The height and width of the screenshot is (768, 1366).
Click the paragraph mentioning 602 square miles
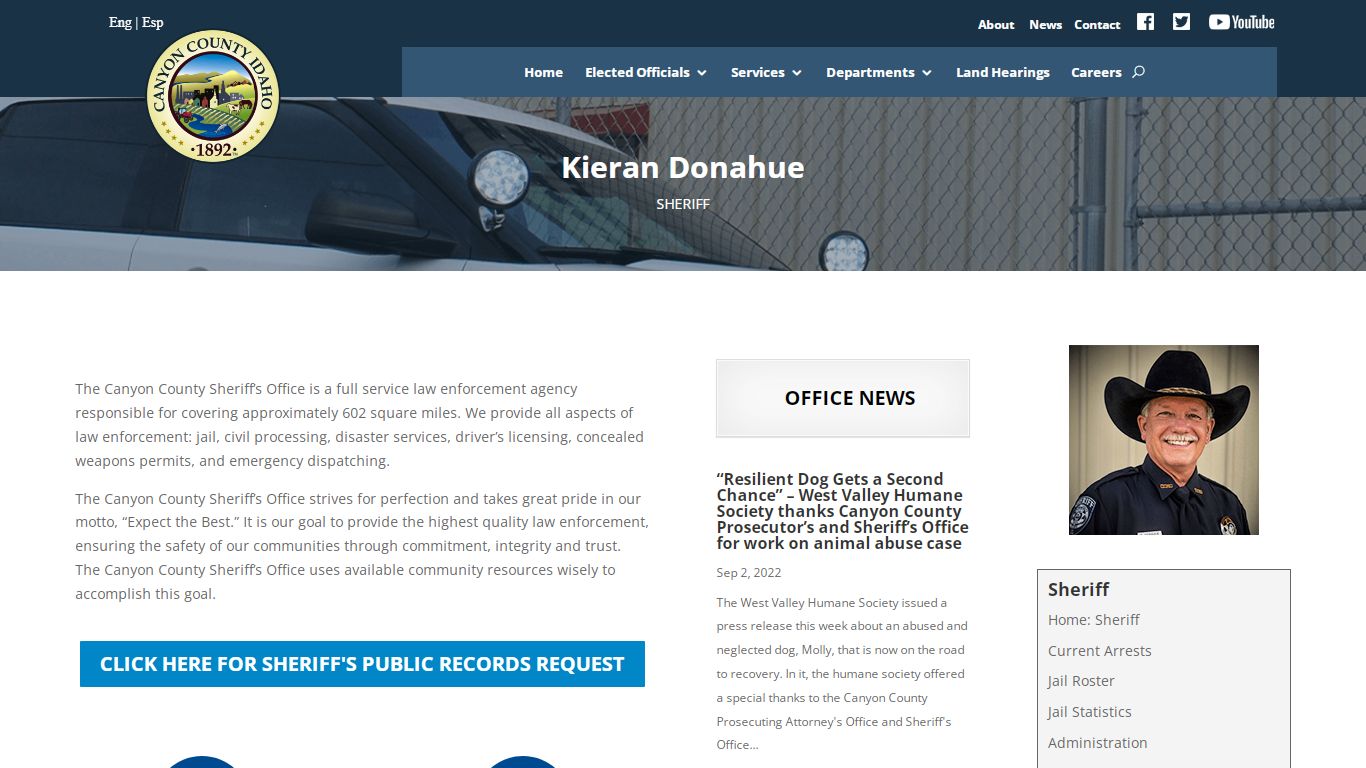coord(362,425)
